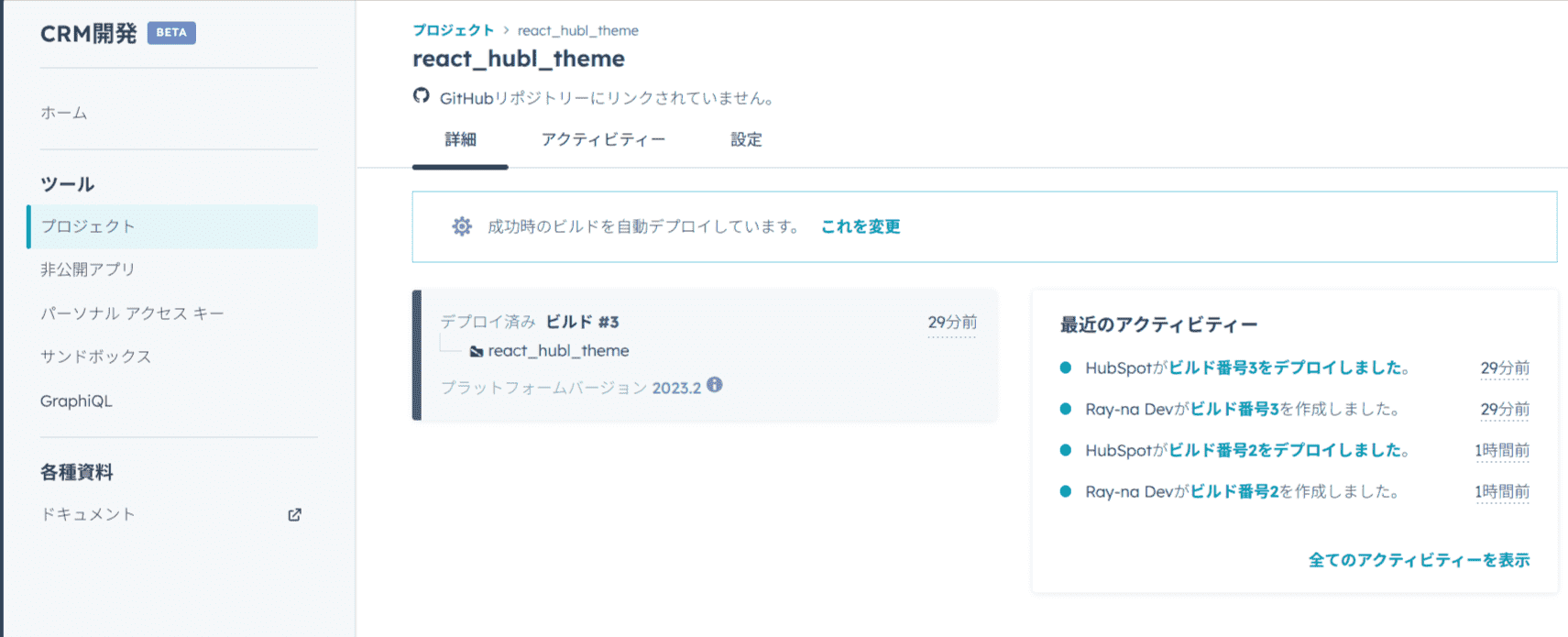Switch to the アクティビティー tab
The image size is (1568, 637).
coord(603,139)
